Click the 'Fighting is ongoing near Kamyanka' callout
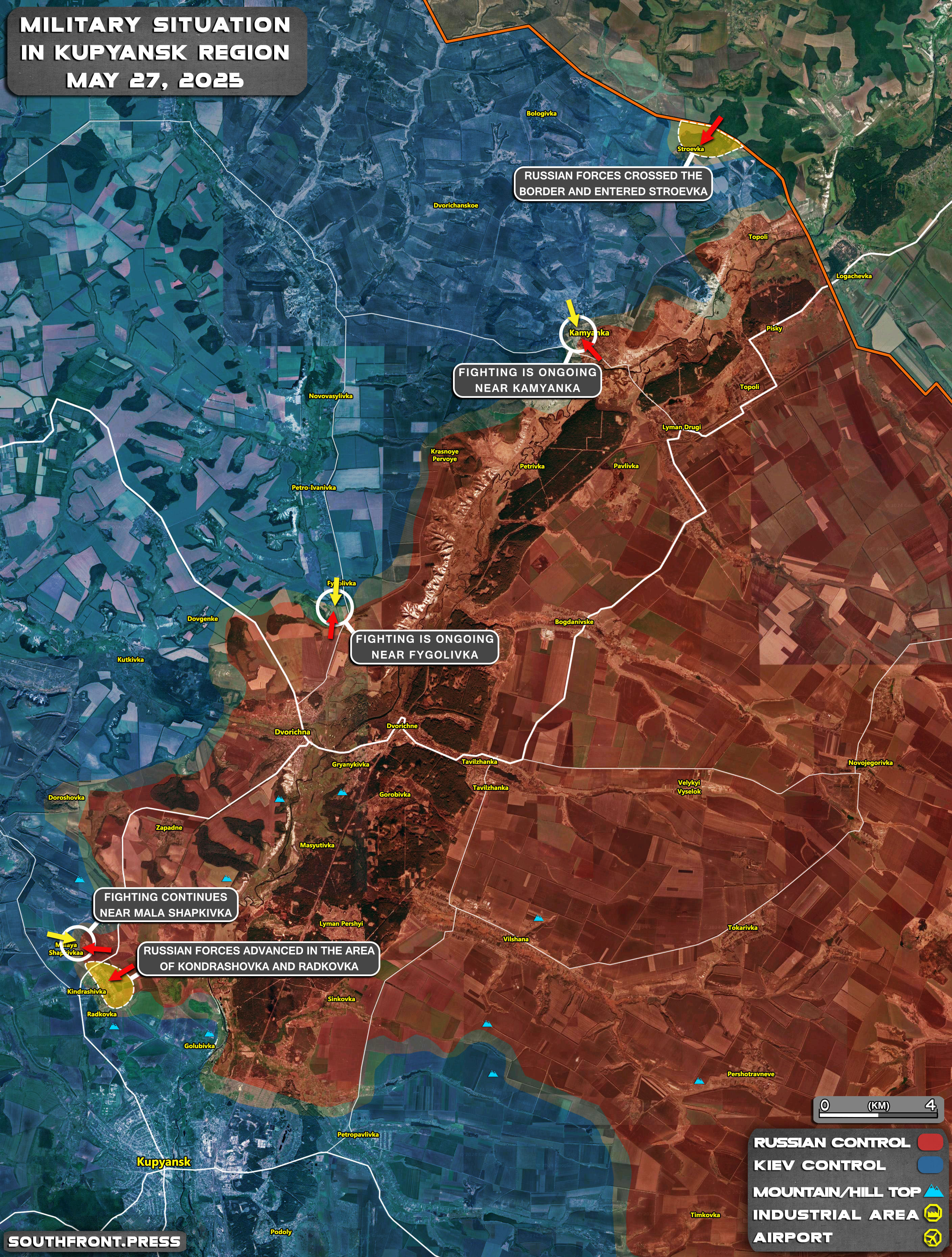 point(527,380)
